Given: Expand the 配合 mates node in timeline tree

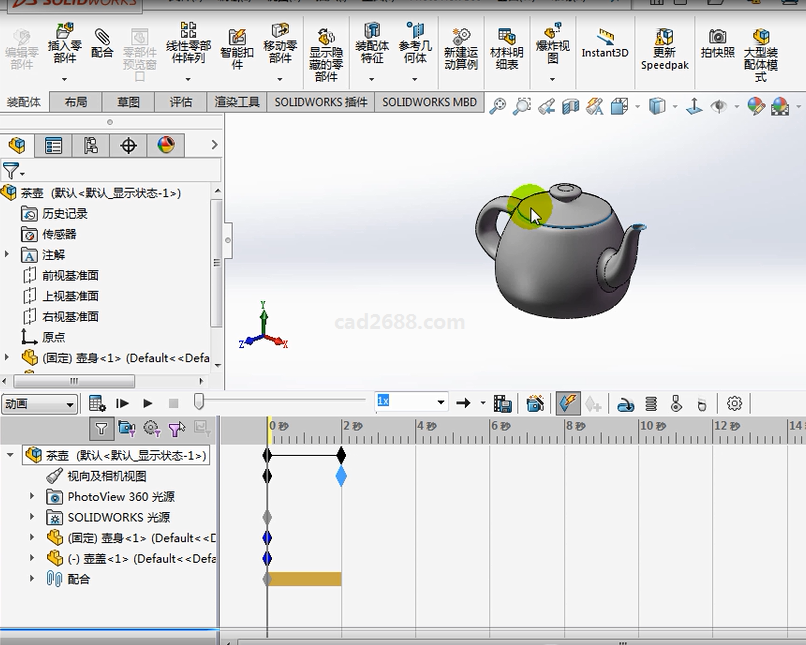Looking at the screenshot, I should coord(32,579).
